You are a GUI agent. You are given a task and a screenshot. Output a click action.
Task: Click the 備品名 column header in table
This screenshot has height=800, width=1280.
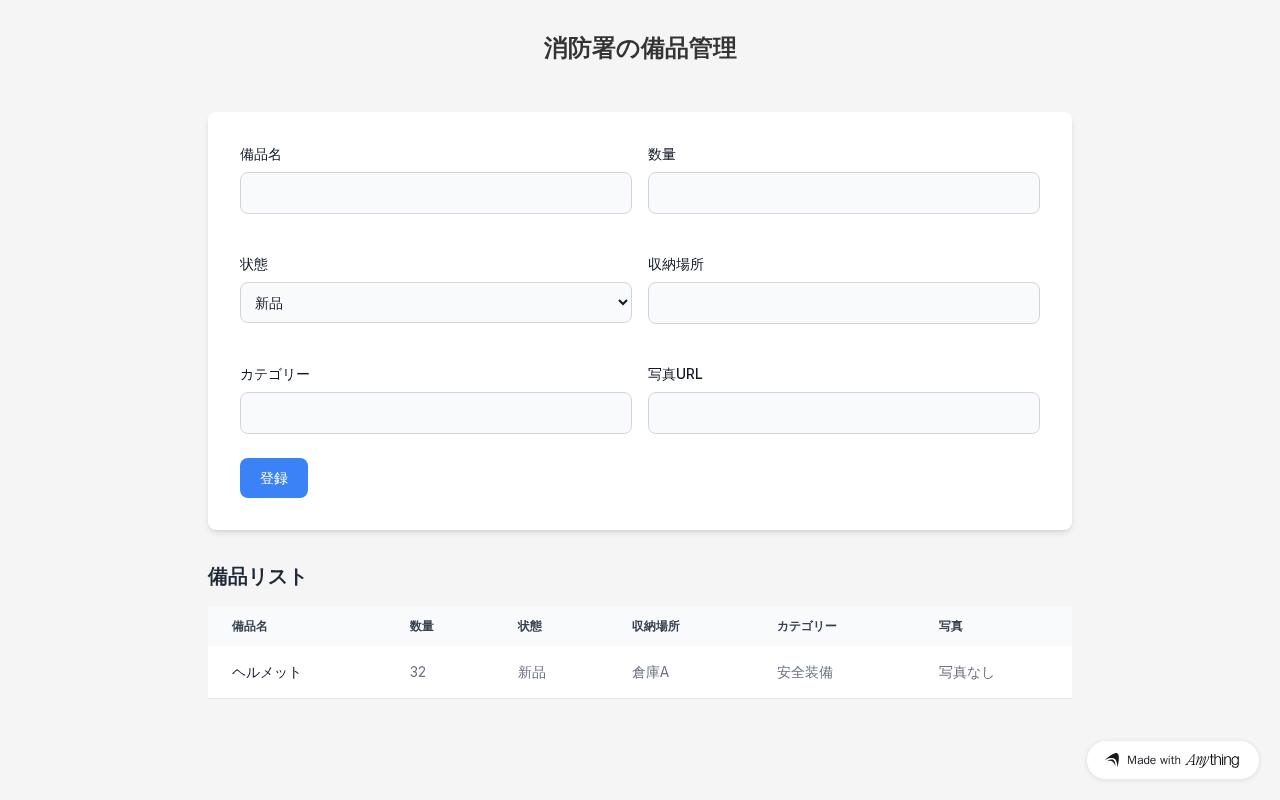pos(250,626)
